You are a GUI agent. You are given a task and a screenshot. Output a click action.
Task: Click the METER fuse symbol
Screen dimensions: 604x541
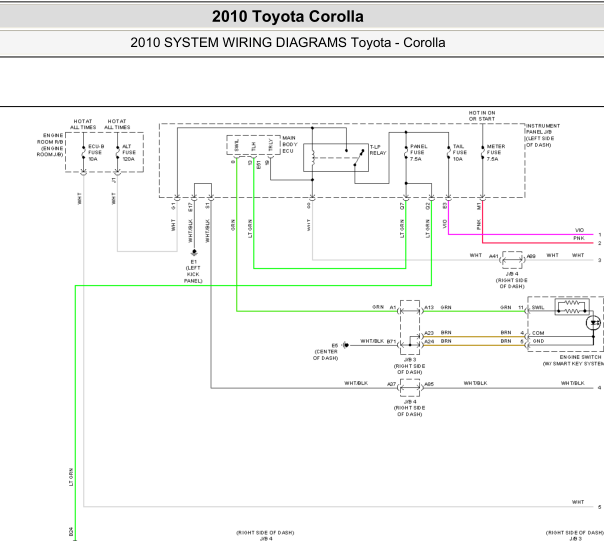[x=482, y=152]
